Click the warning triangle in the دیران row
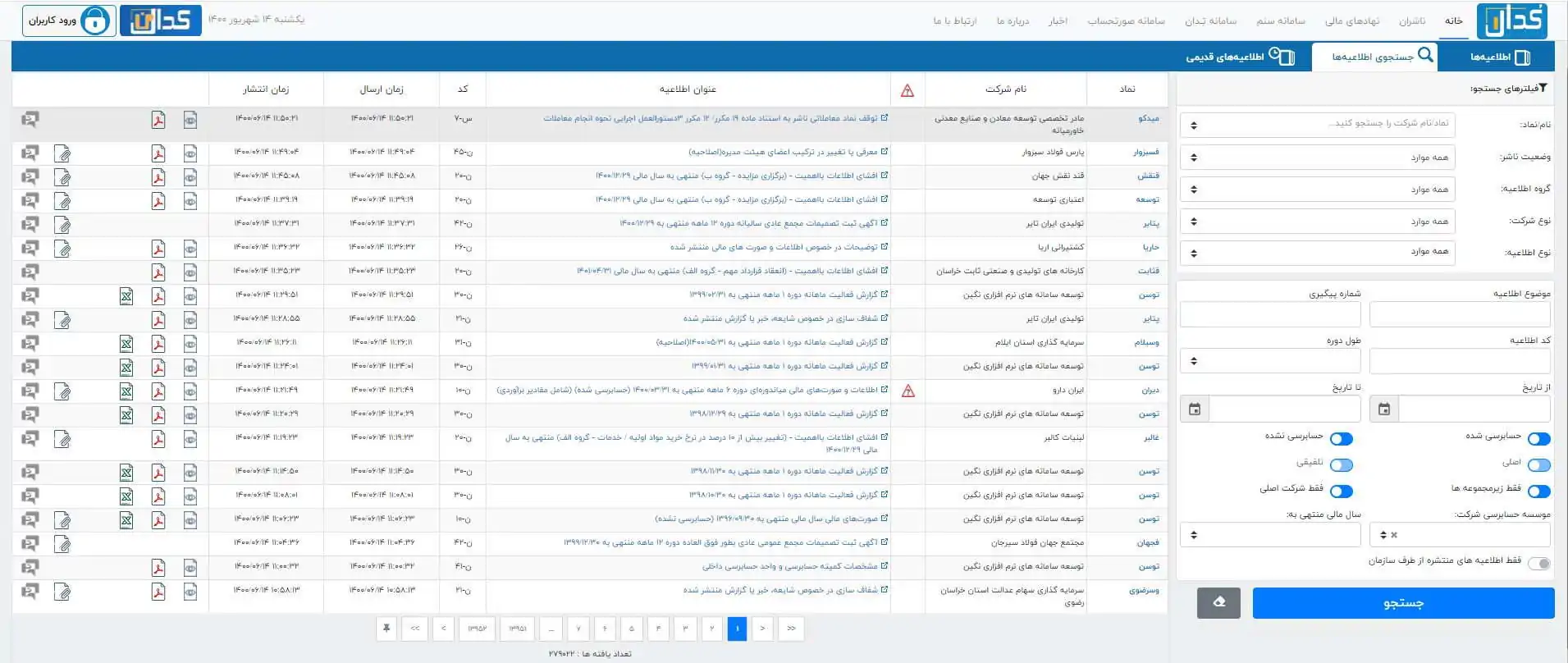The width and height of the screenshot is (1568, 663). click(907, 391)
